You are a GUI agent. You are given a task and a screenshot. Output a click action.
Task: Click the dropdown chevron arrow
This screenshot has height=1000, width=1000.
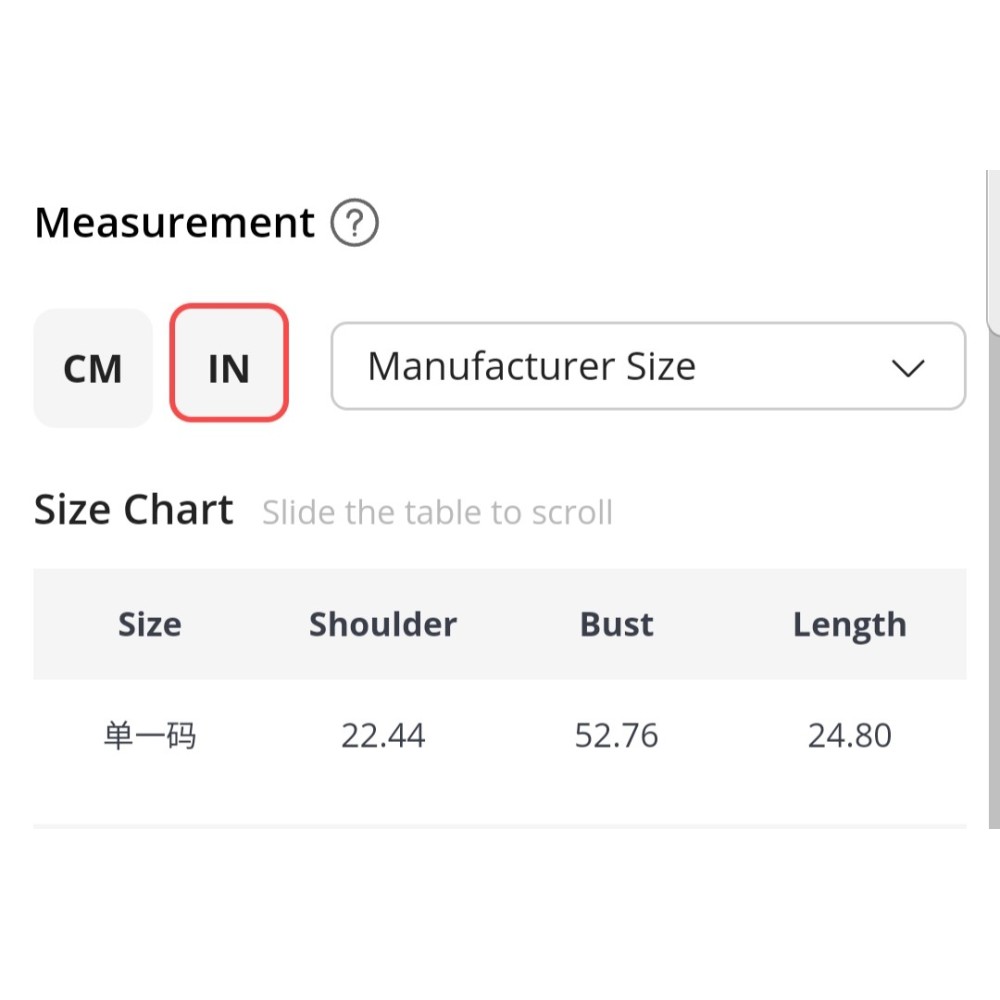pos(907,368)
